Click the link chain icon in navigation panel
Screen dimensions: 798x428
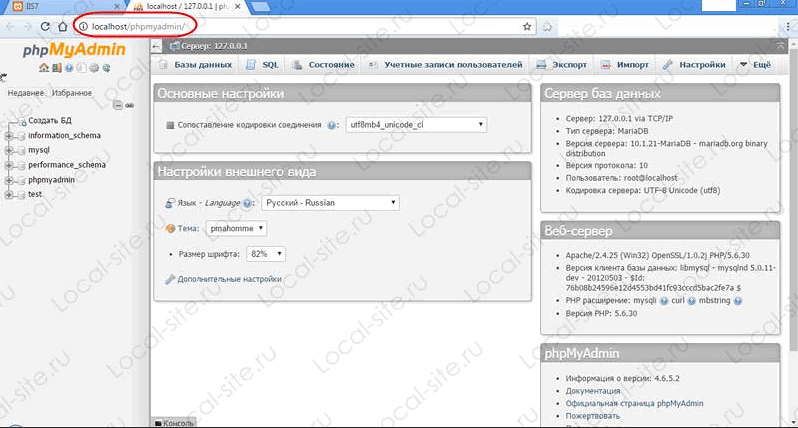point(130,105)
